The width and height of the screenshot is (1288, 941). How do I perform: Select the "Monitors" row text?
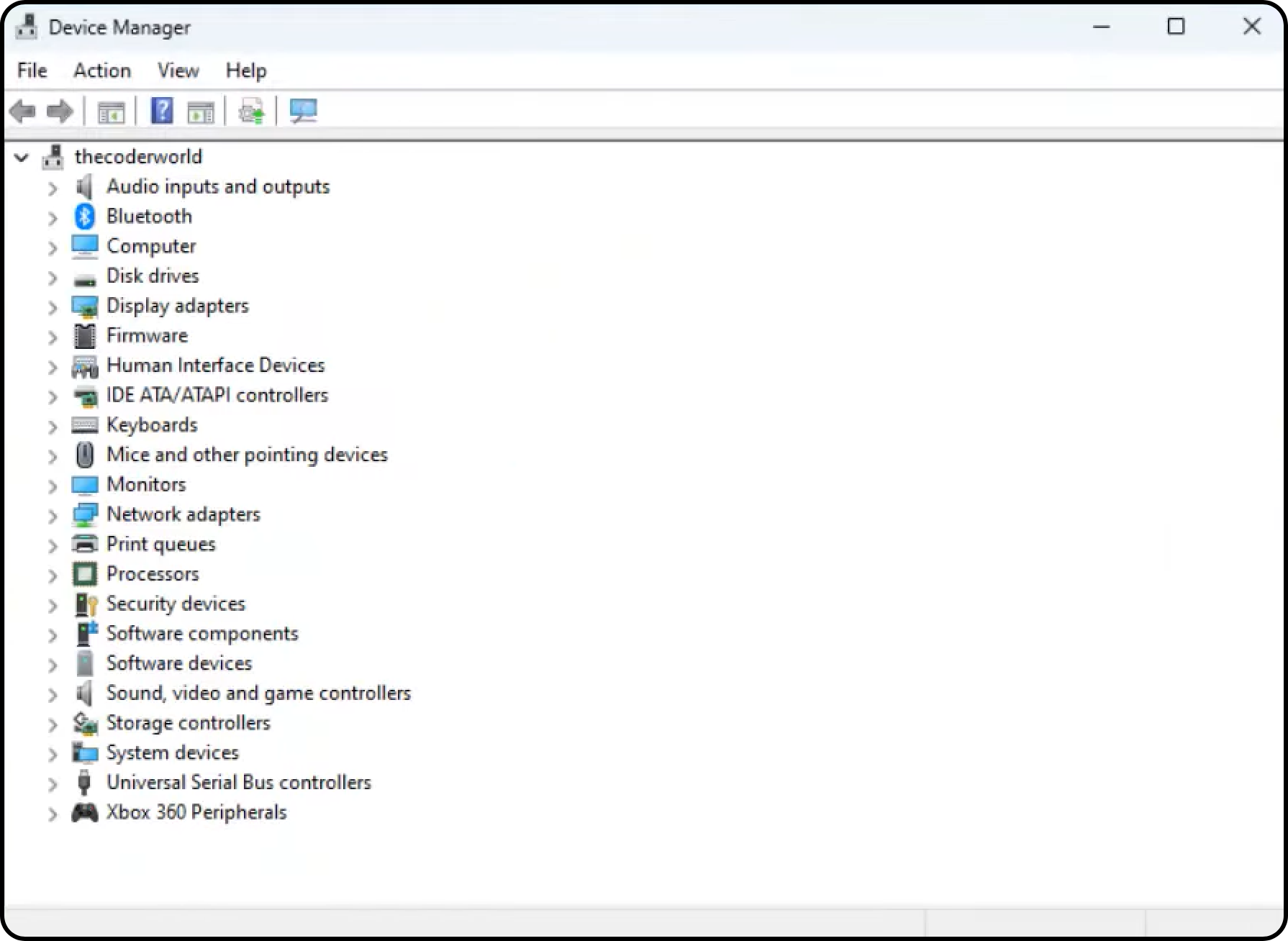[146, 485]
